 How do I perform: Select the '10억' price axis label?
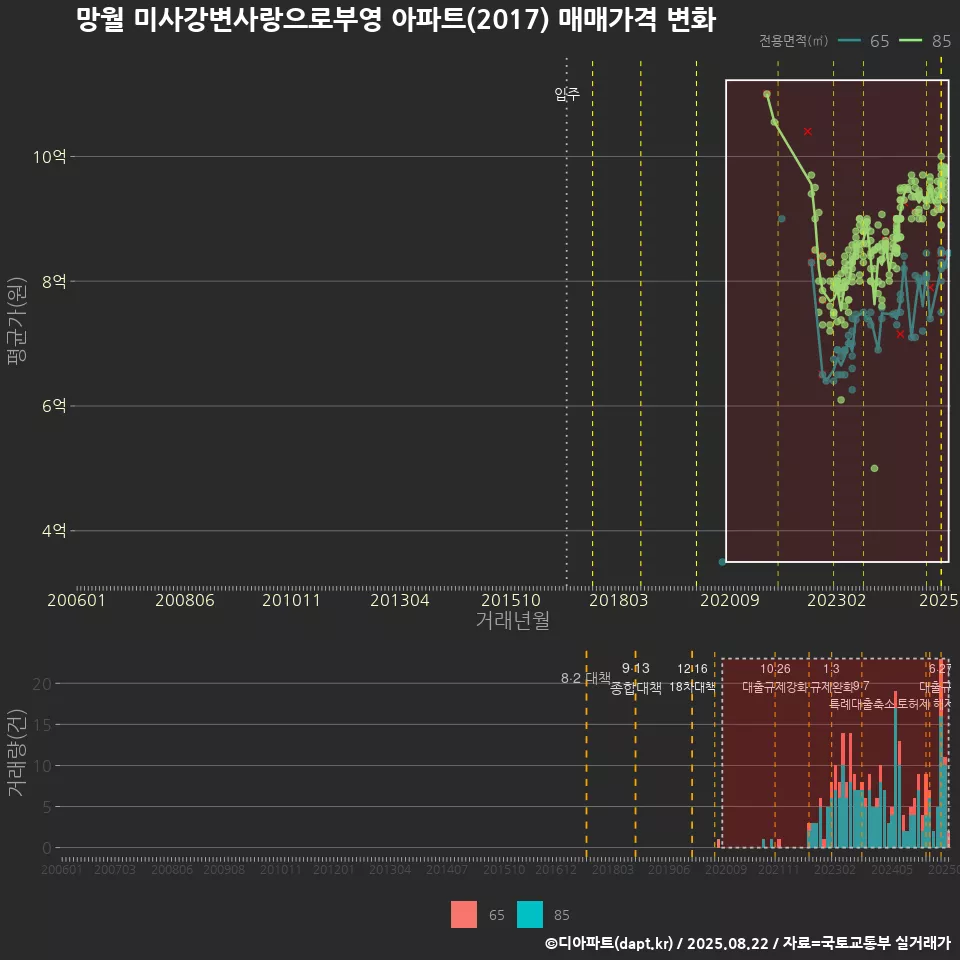[x=50, y=157]
